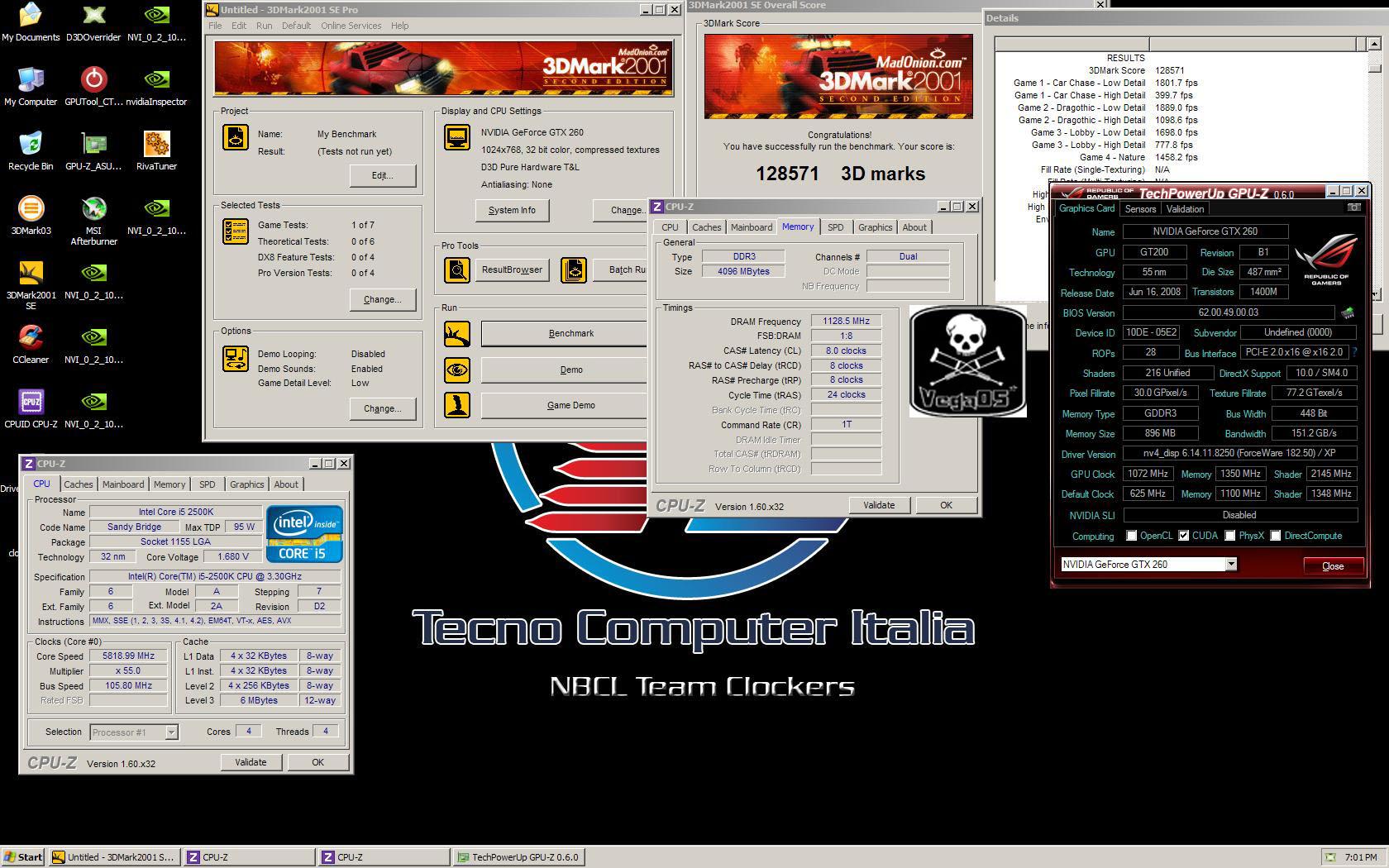The image size is (1389, 868).
Task: Click ResultBrowser button
Action: click(512, 269)
